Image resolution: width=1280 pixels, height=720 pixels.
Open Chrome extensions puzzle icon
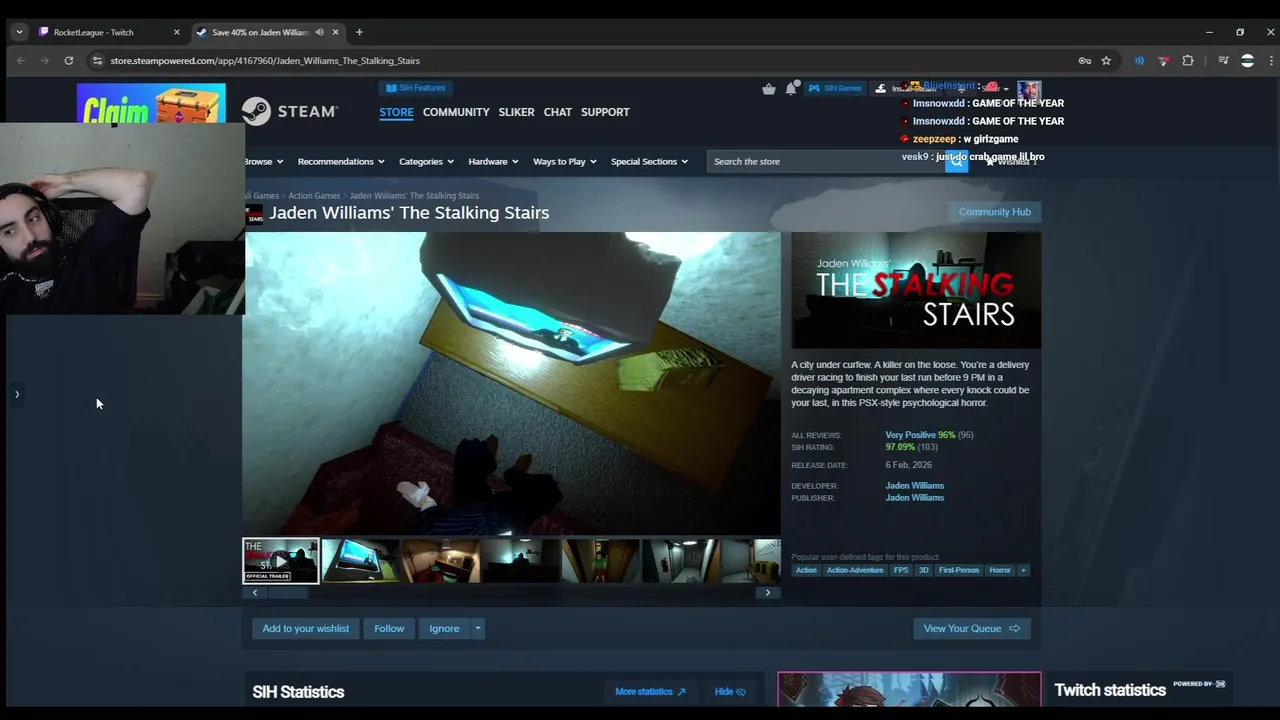(1188, 61)
